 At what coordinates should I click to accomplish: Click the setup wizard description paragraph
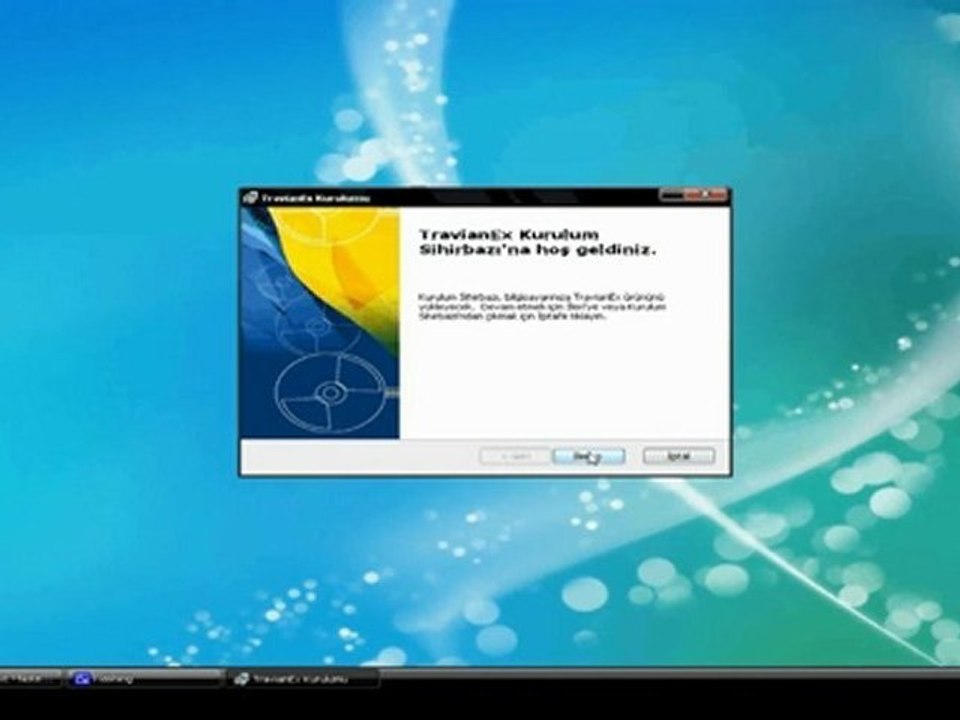(x=541, y=306)
